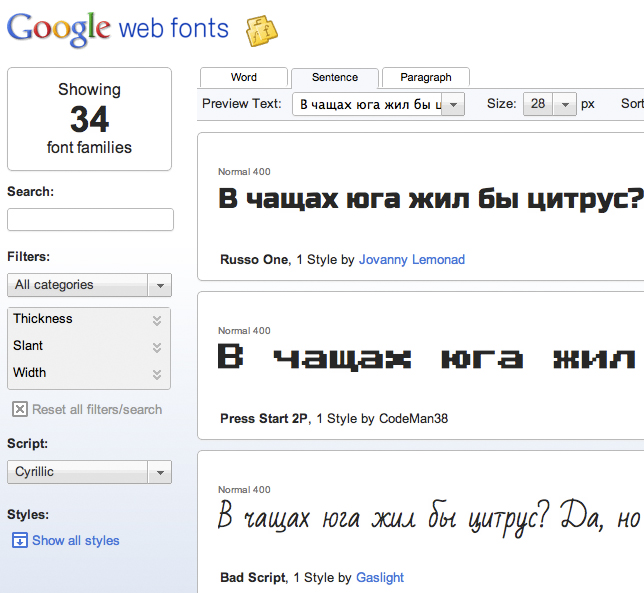Viewport: 644px width, 593px height.
Task: Click the Size value 28 field
Action: 538,104
